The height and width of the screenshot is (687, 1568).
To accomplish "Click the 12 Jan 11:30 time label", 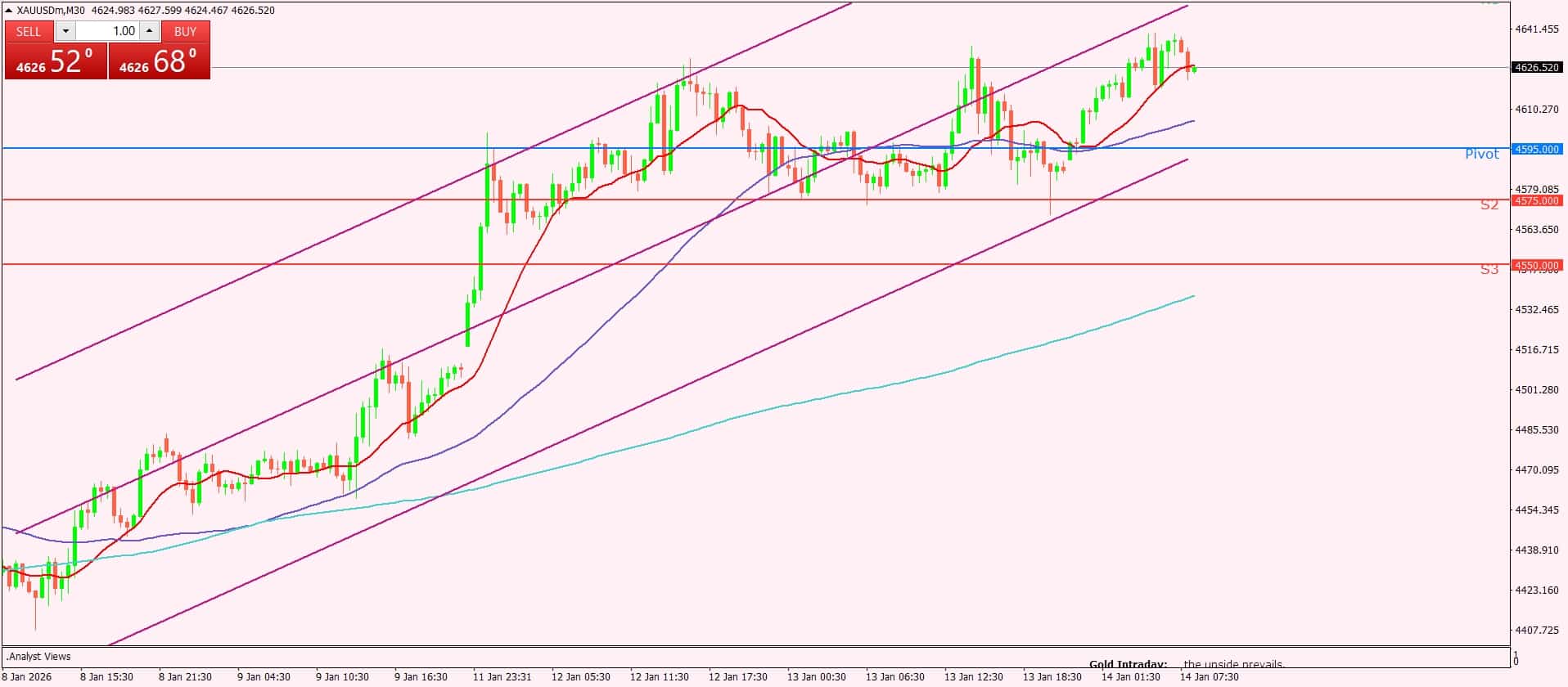I will (x=660, y=677).
